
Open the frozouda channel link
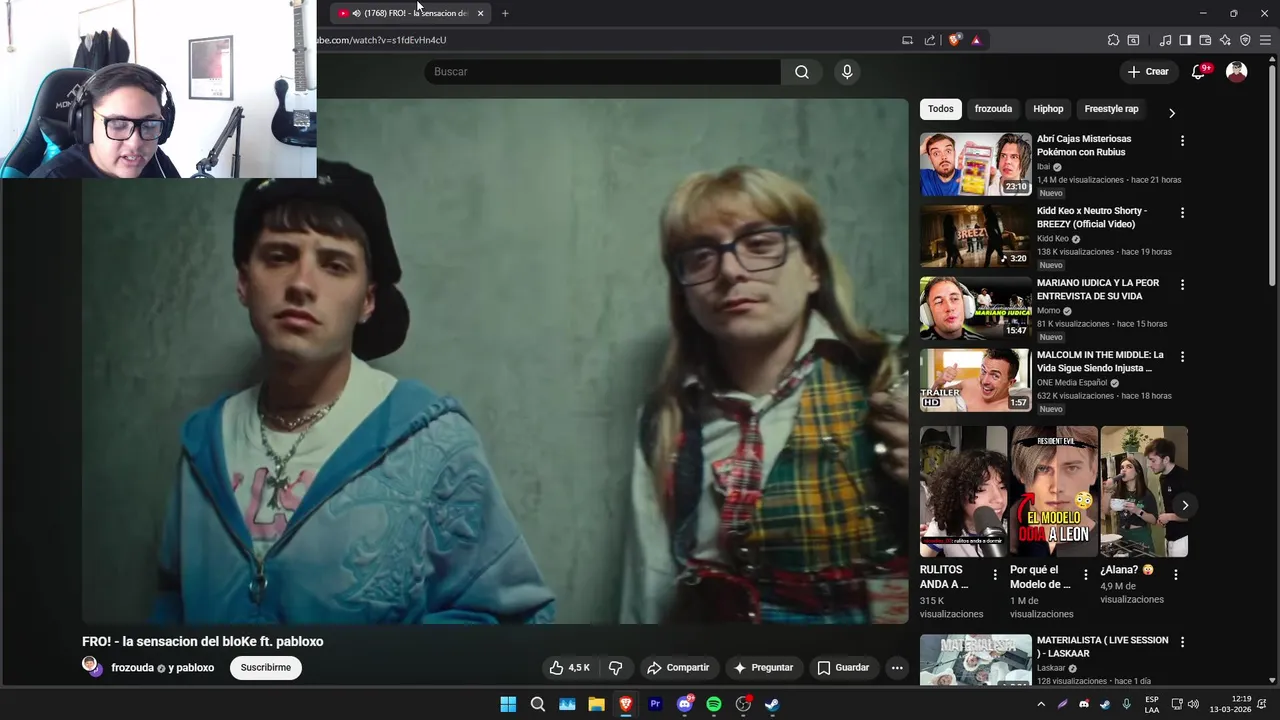click(132, 668)
